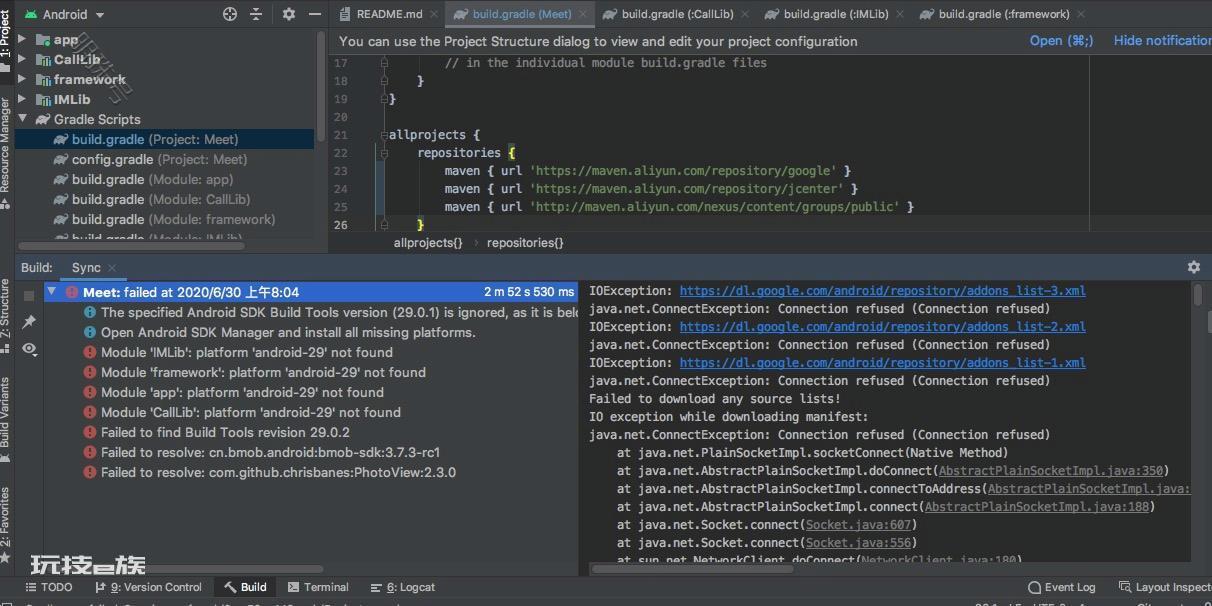Open the Build Variants side tab
Image resolution: width=1212 pixels, height=606 pixels.
(6, 420)
